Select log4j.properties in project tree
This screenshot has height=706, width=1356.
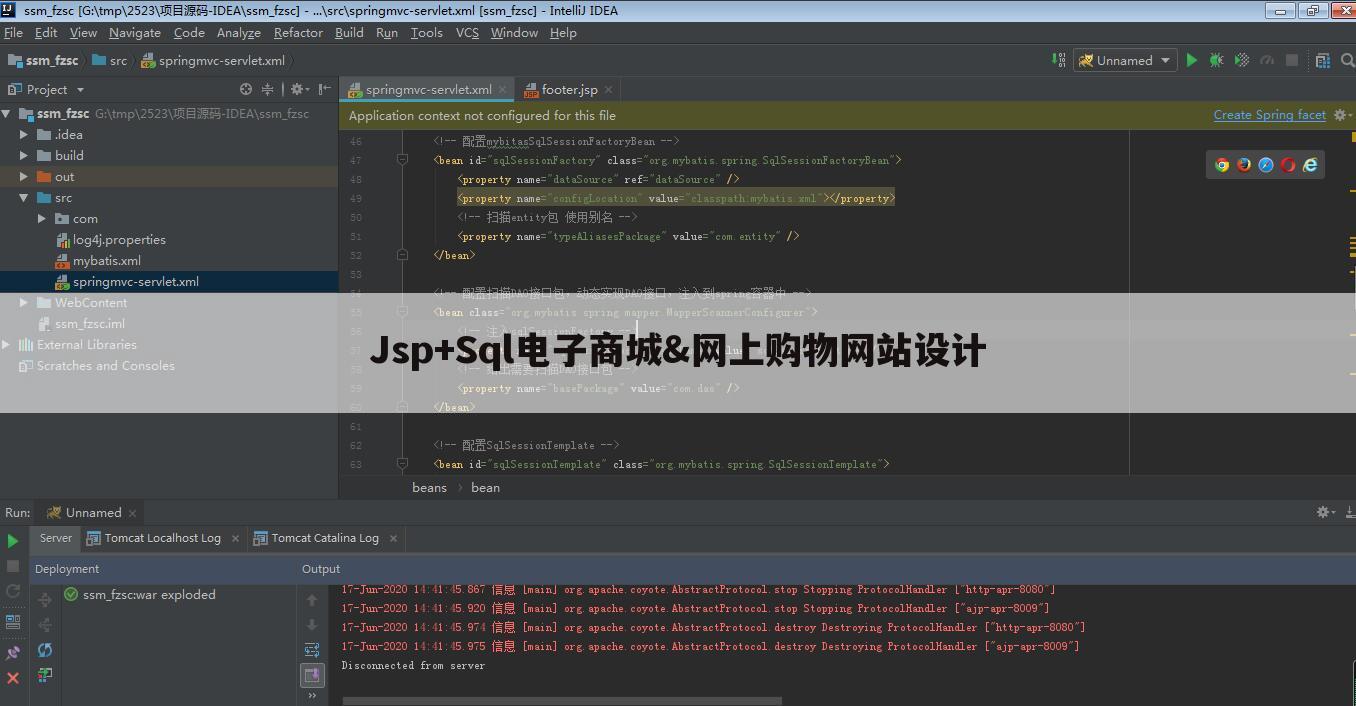coord(119,240)
